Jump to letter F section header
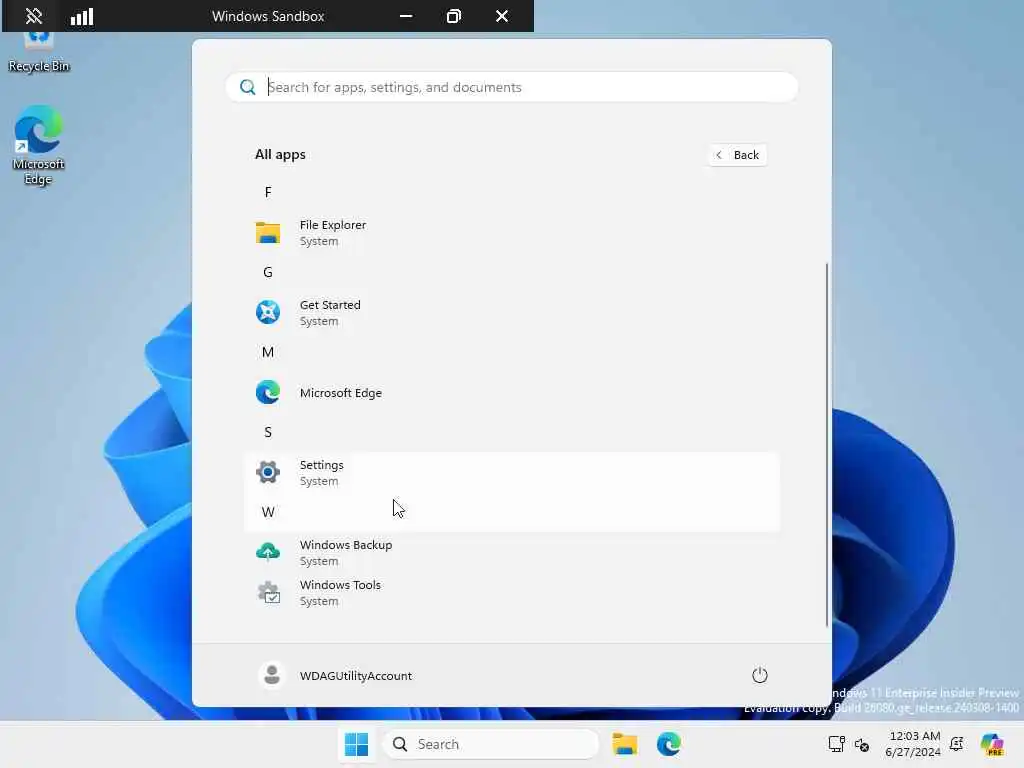The width and height of the screenshot is (1024, 768). [x=268, y=192]
